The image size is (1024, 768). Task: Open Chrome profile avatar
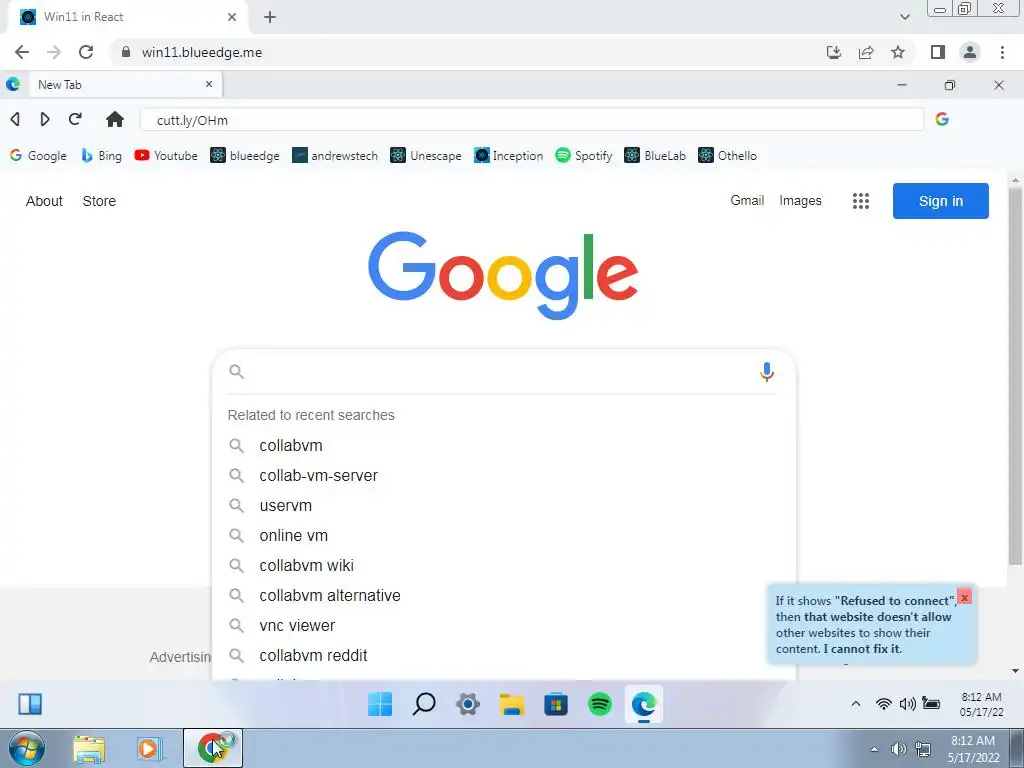970,52
